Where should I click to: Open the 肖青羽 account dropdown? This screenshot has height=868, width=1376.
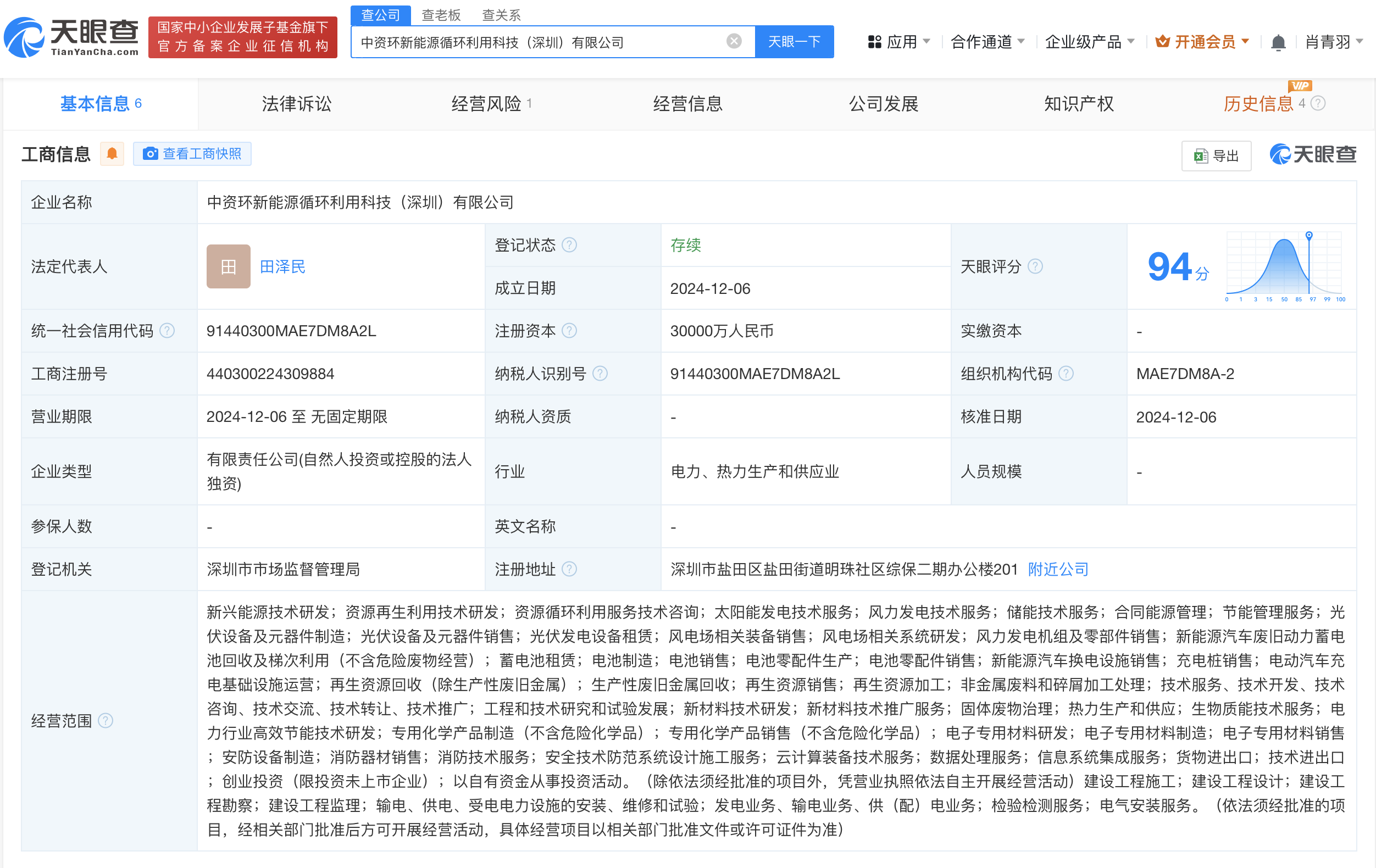pos(1331,42)
